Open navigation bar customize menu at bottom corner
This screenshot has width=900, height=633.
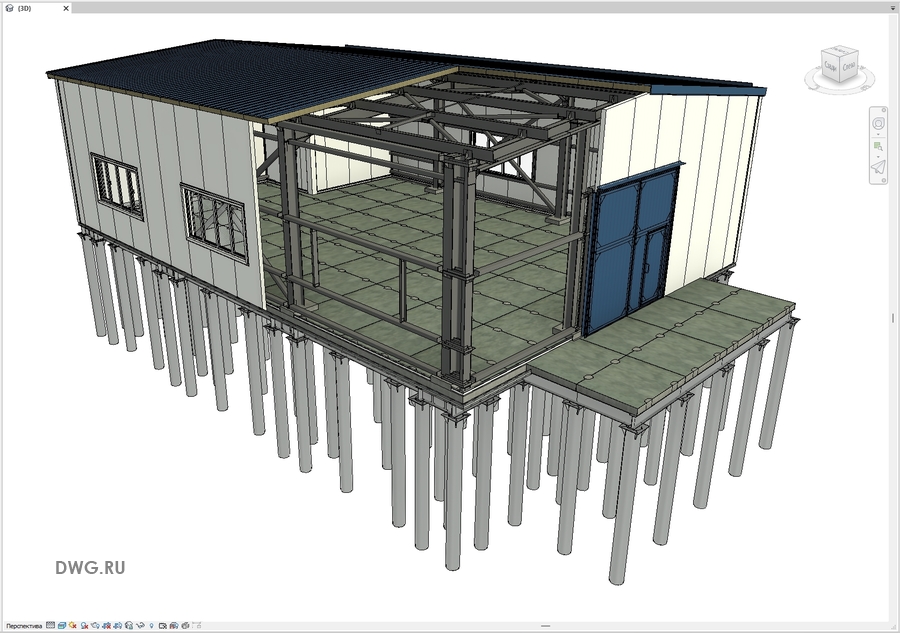pos(884,182)
